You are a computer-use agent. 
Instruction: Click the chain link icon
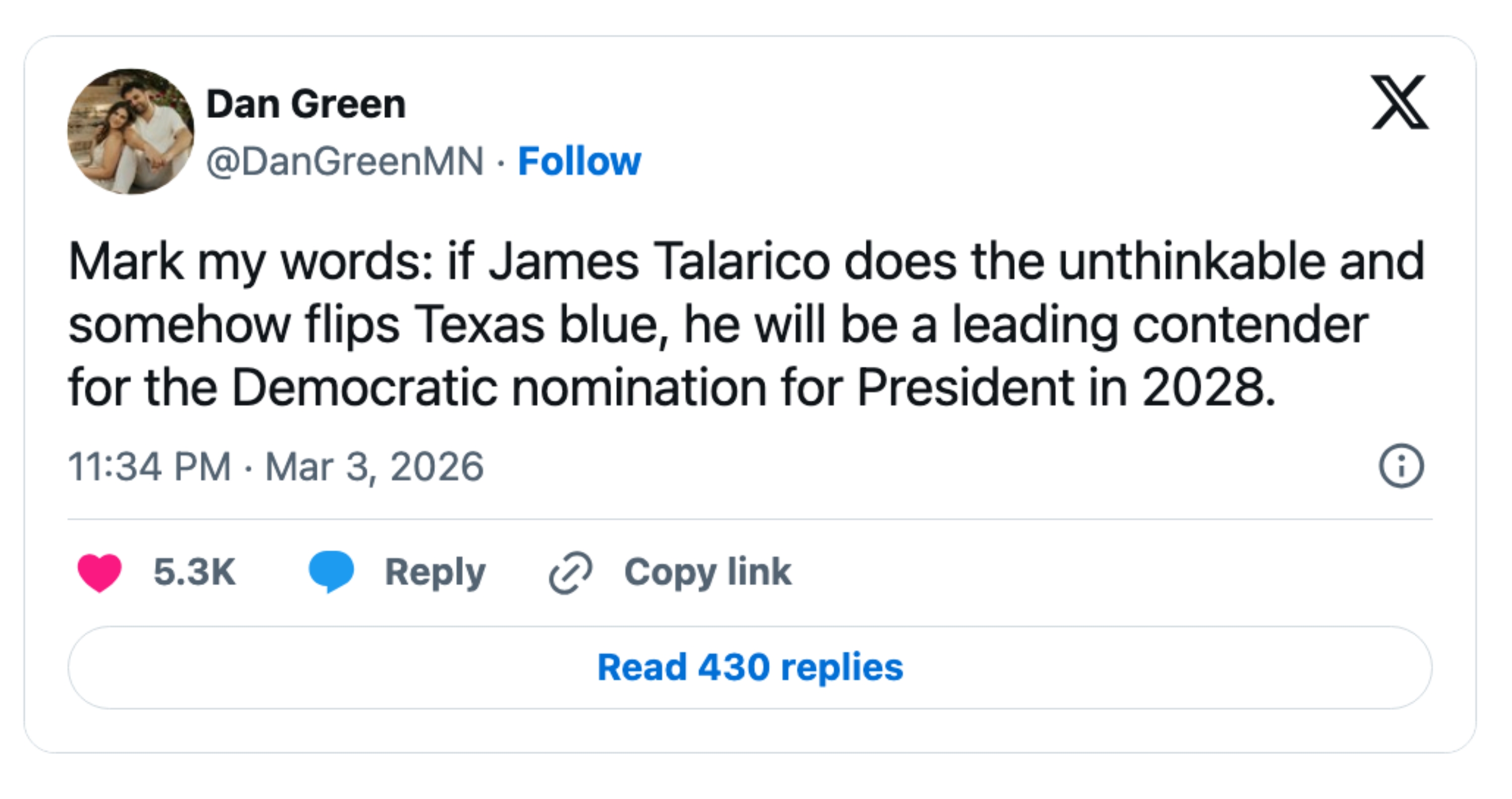(x=571, y=573)
